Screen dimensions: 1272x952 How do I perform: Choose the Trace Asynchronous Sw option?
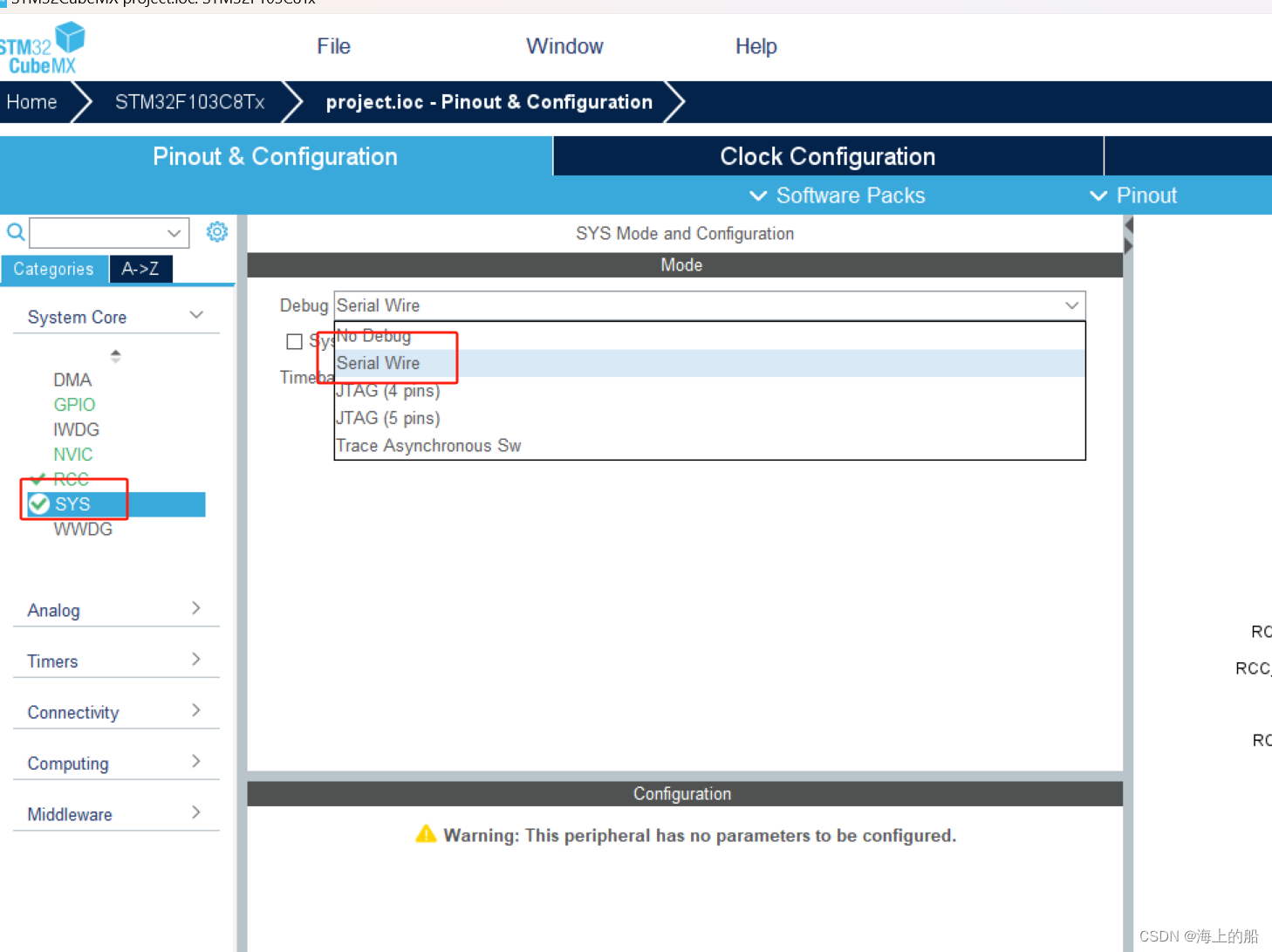click(x=709, y=446)
